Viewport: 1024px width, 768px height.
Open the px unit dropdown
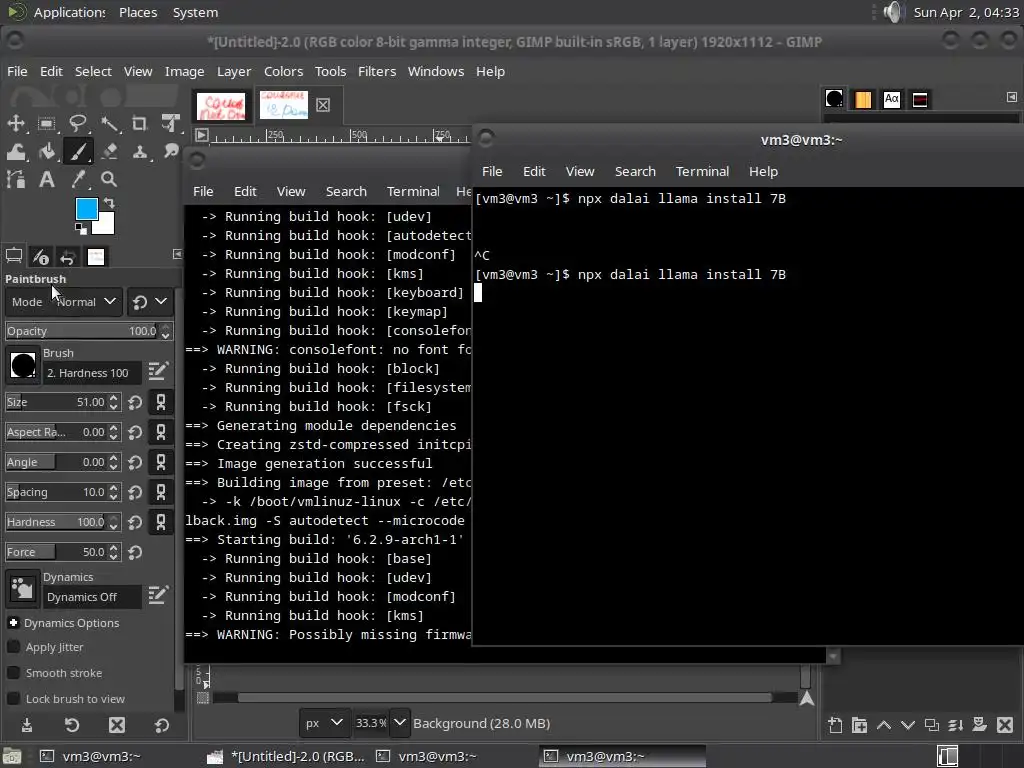coord(325,723)
